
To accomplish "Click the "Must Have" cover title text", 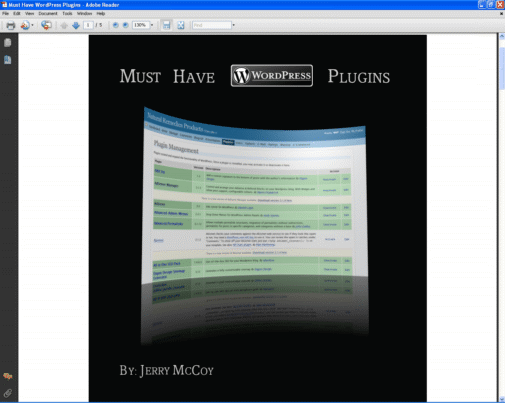I will (x=167, y=76).
